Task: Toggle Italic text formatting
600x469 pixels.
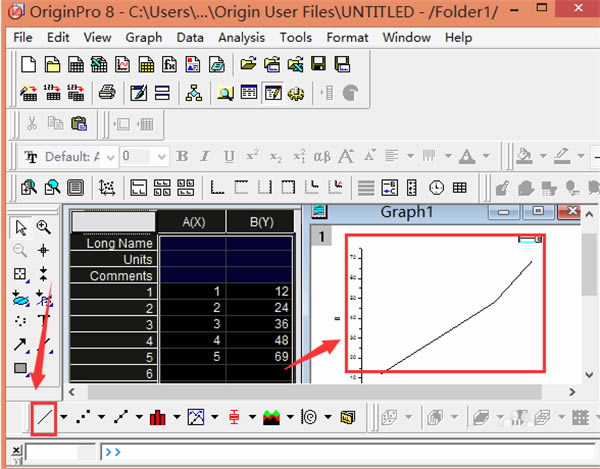Action: click(x=205, y=156)
